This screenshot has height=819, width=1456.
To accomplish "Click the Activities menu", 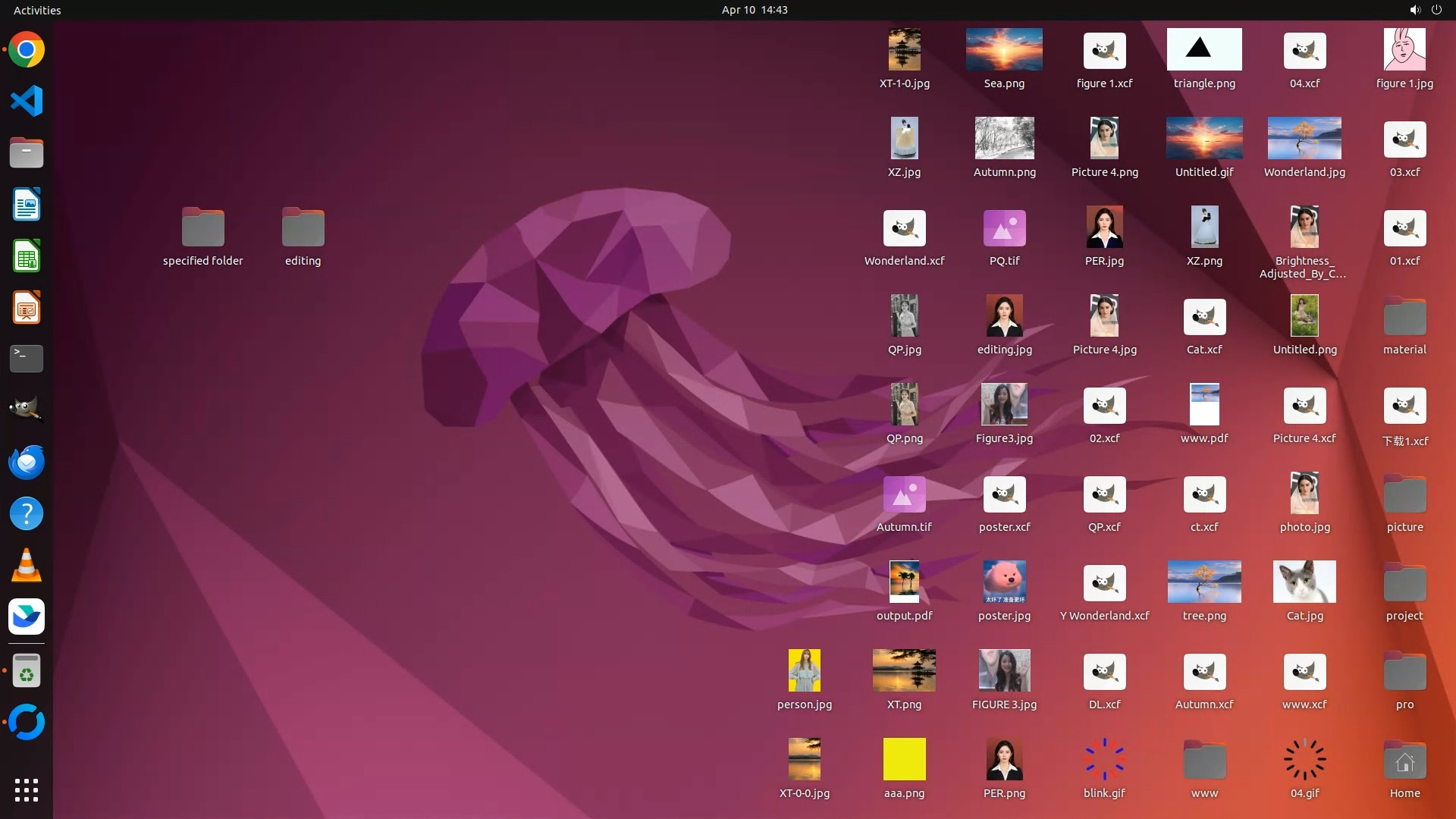I will [x=37, y=10].
